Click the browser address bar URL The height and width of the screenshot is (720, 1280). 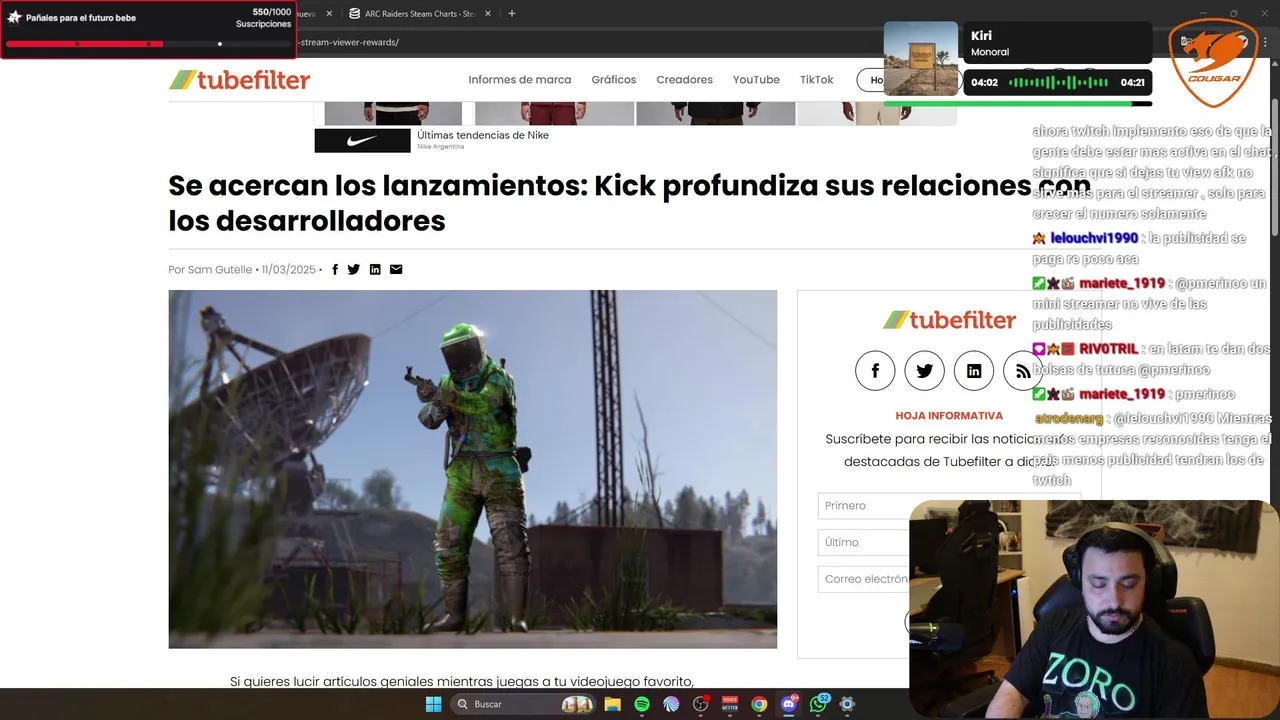coord(350,43)
